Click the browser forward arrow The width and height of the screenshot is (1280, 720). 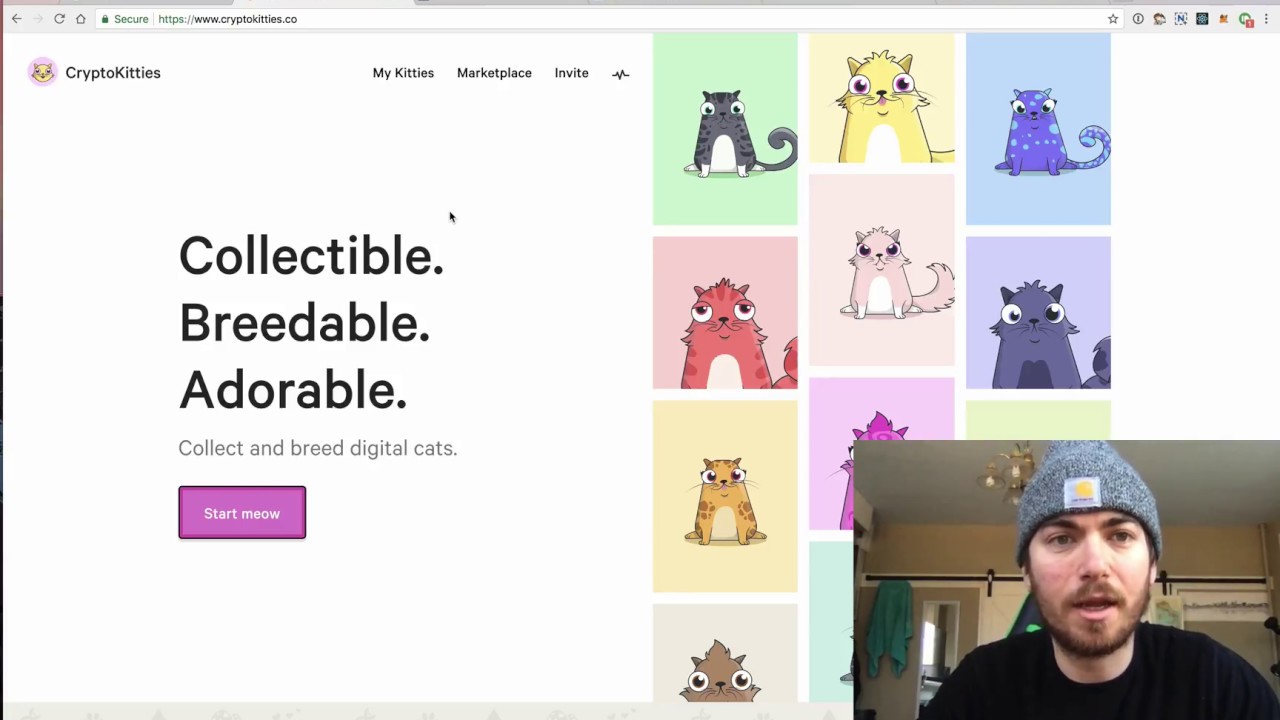pyautogui.click(x=38, y=19)
